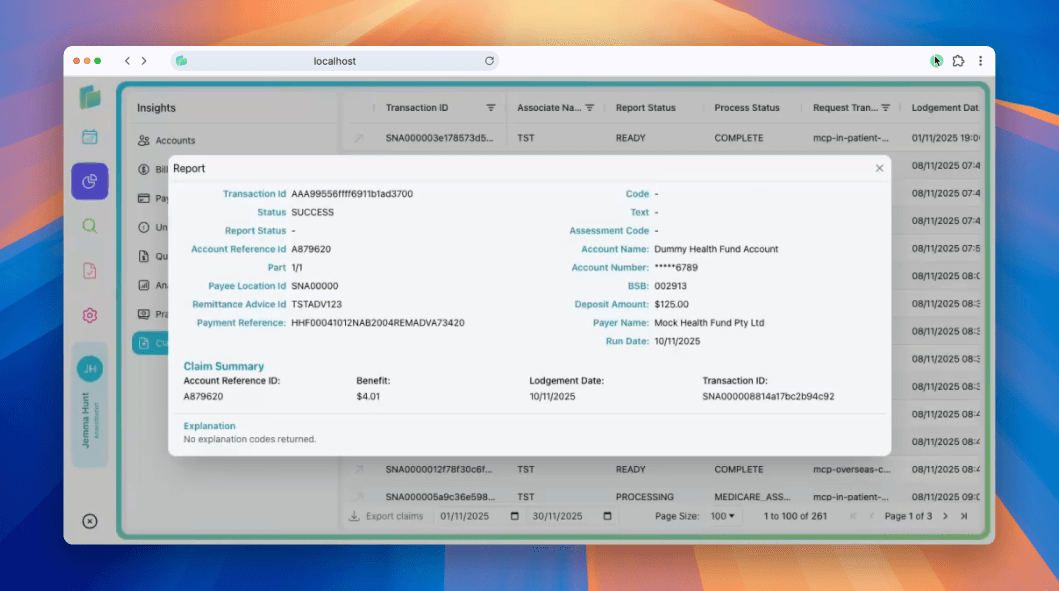Image resolution: width=1059 pixels, height=591 pixels.
Task: Open the Page Size dropdown showing 100
Action: 723,516
